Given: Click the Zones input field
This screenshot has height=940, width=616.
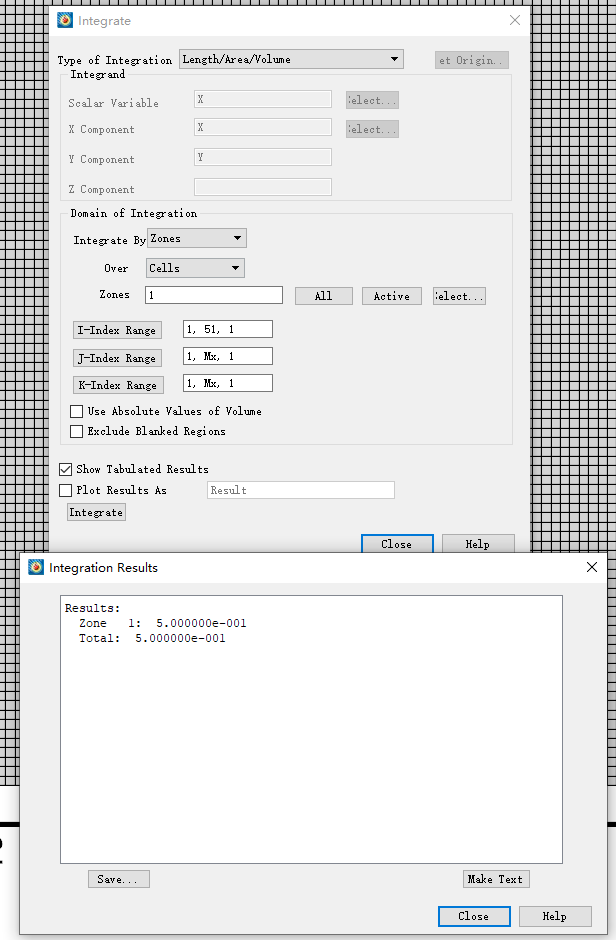Looking at the screenshot, I should pyautogui.click(x=214, y=295).
